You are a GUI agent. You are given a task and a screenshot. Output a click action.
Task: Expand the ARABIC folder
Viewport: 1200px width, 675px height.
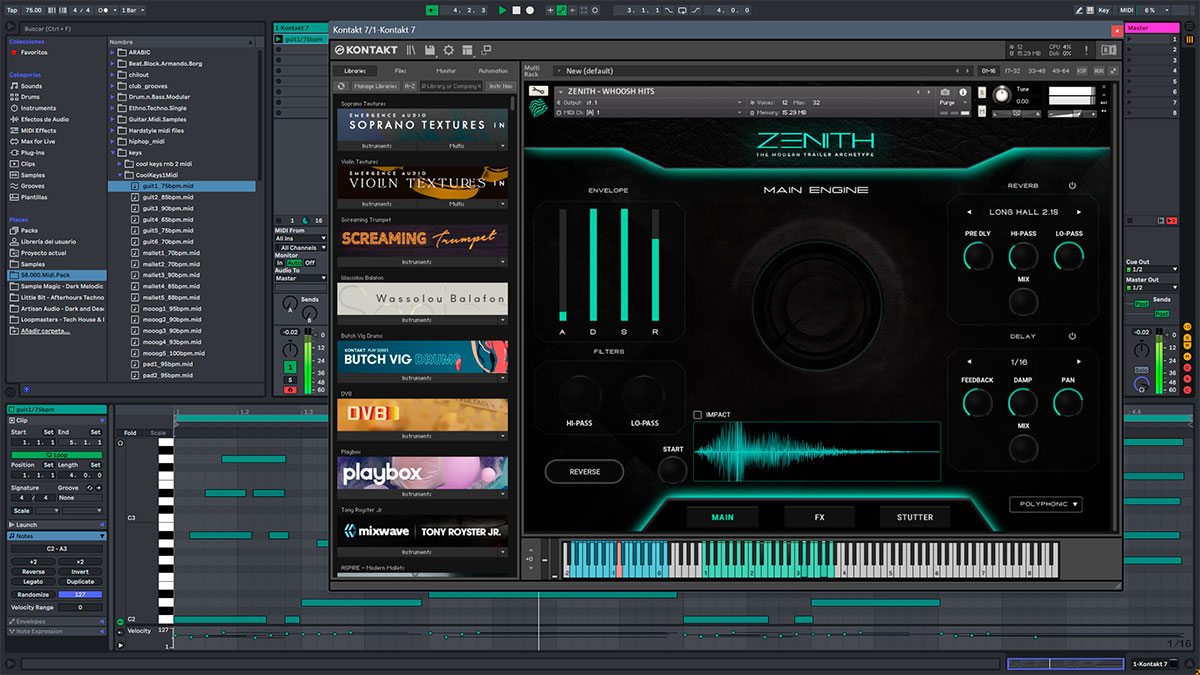113,52
